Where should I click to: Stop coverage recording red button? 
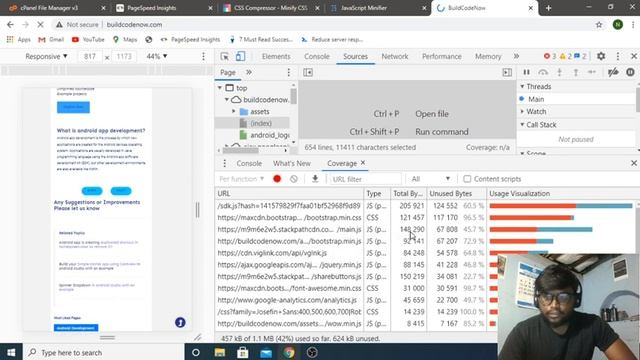pyautogui.click(x=277, y=179)
